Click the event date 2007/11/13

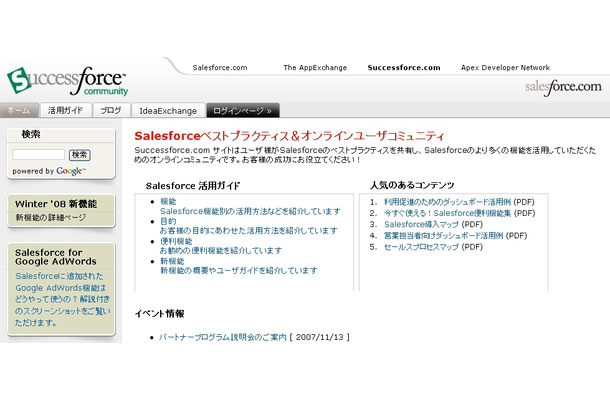[319, 337]
